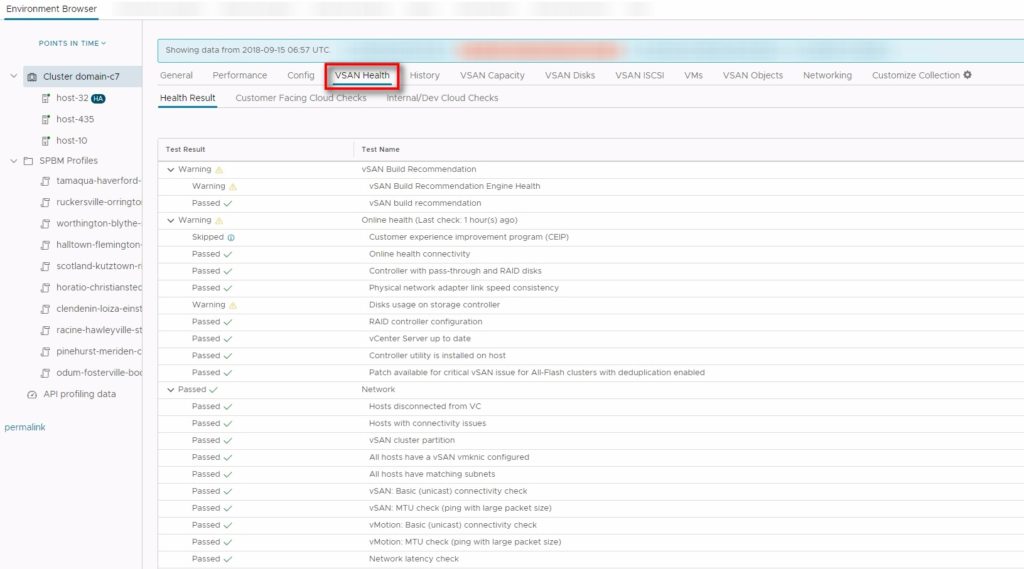The image size is (1024, 569).
Task: Click the API profiling data icon
Action: pos(32,394)
